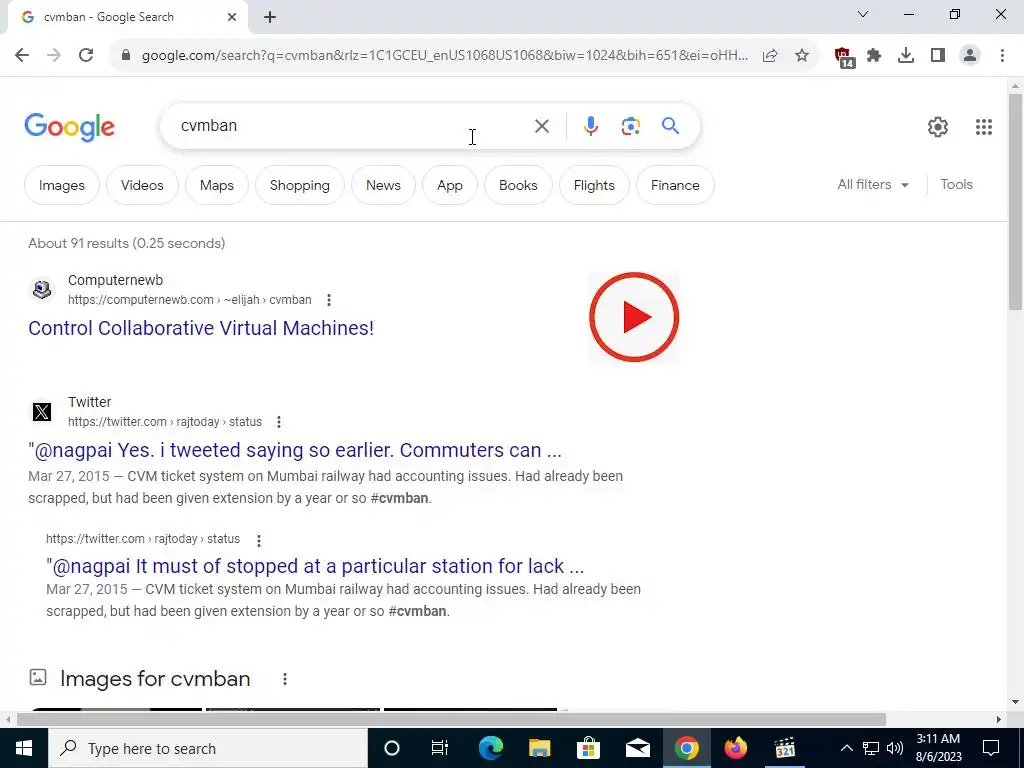Open more options for second Twitter result

[x=259, y=540]
